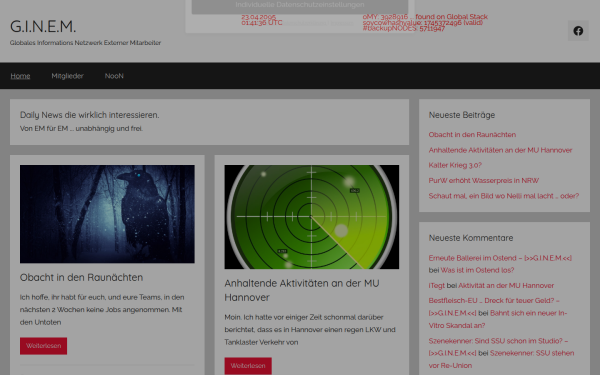
Task: Open comment author Bestfleisch-EU Dreck für teuer Geld
Action: pos(494,307)
